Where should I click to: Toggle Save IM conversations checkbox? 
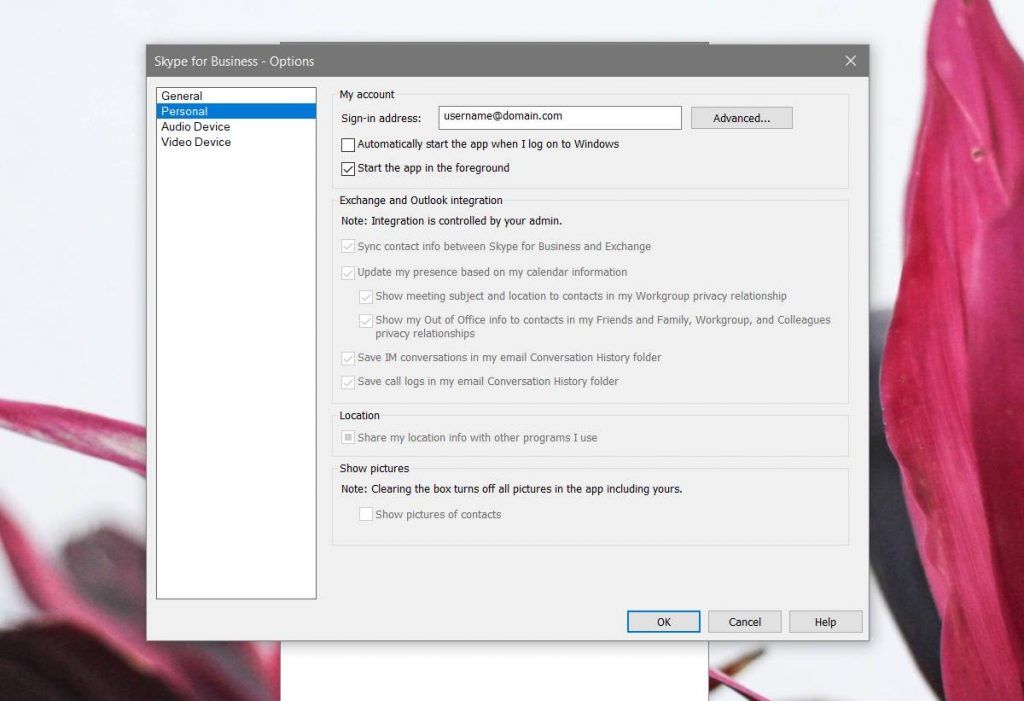[348, 358]
